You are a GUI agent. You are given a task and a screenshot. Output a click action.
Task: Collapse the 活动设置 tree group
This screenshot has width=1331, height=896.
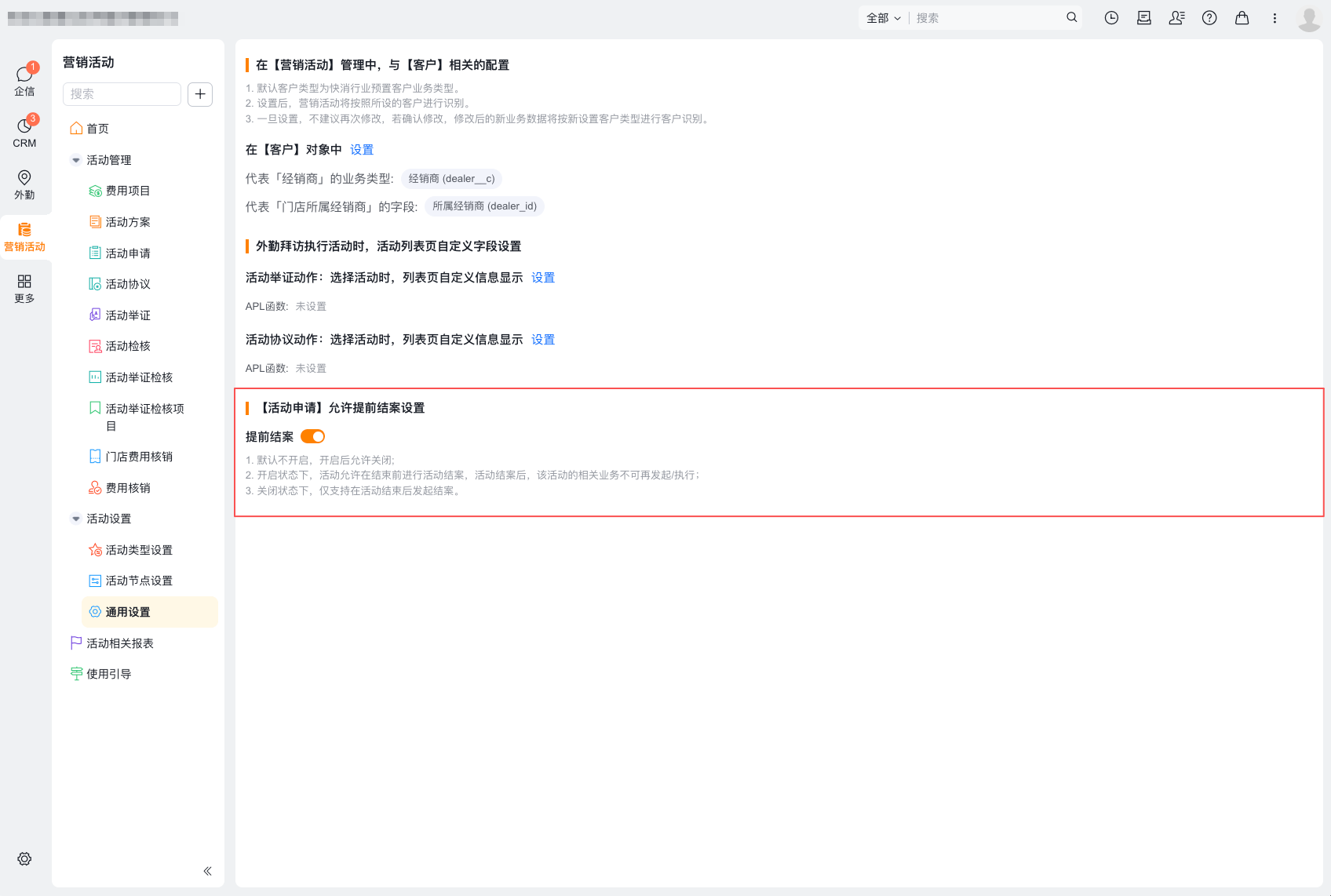click(76, 519)
